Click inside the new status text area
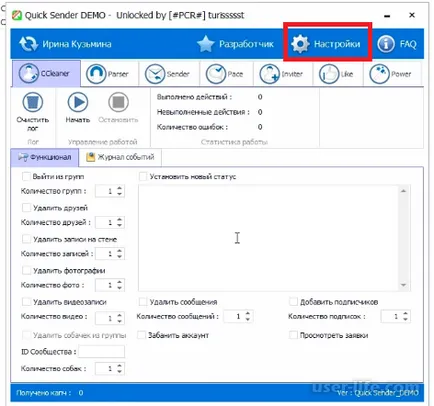The width and height of the screenshot is (434, 406). tap(268, 238)
